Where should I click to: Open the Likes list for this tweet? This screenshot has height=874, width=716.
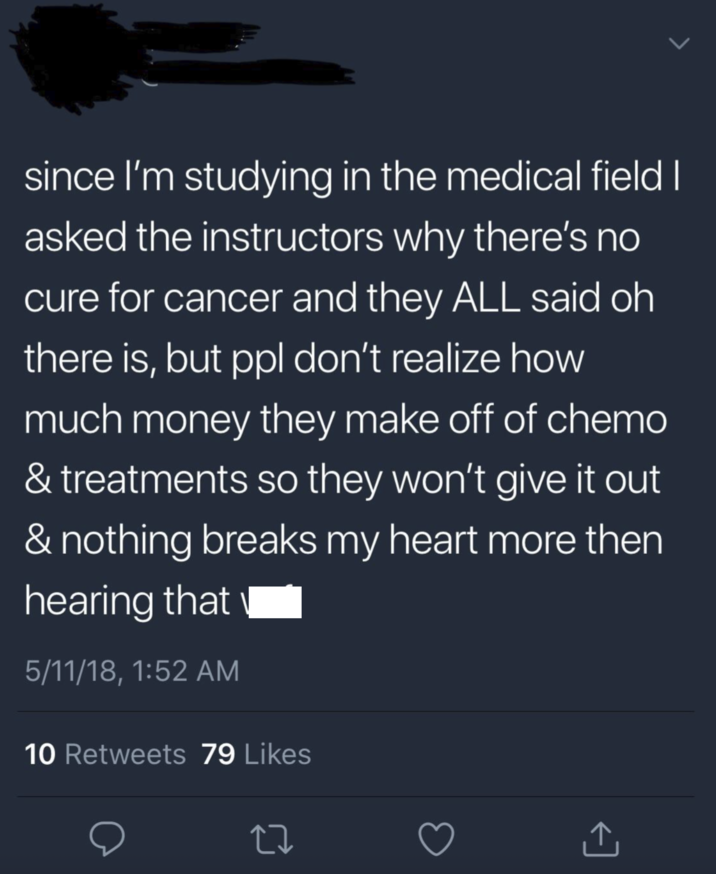273,753
